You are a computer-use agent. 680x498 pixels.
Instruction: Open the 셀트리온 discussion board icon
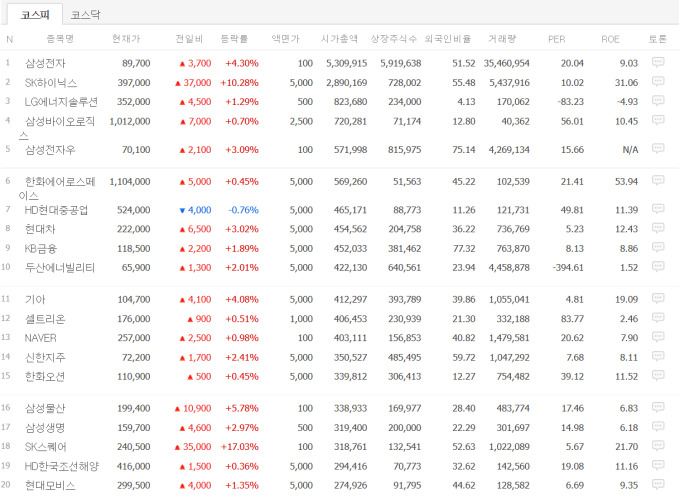pyautogui.click(x=658, y=318)
